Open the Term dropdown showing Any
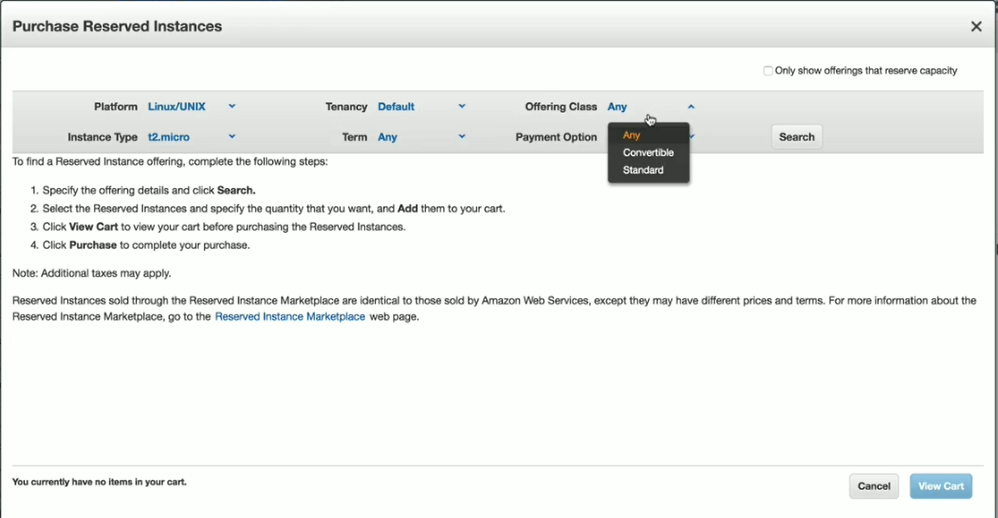 pos(388,137)
